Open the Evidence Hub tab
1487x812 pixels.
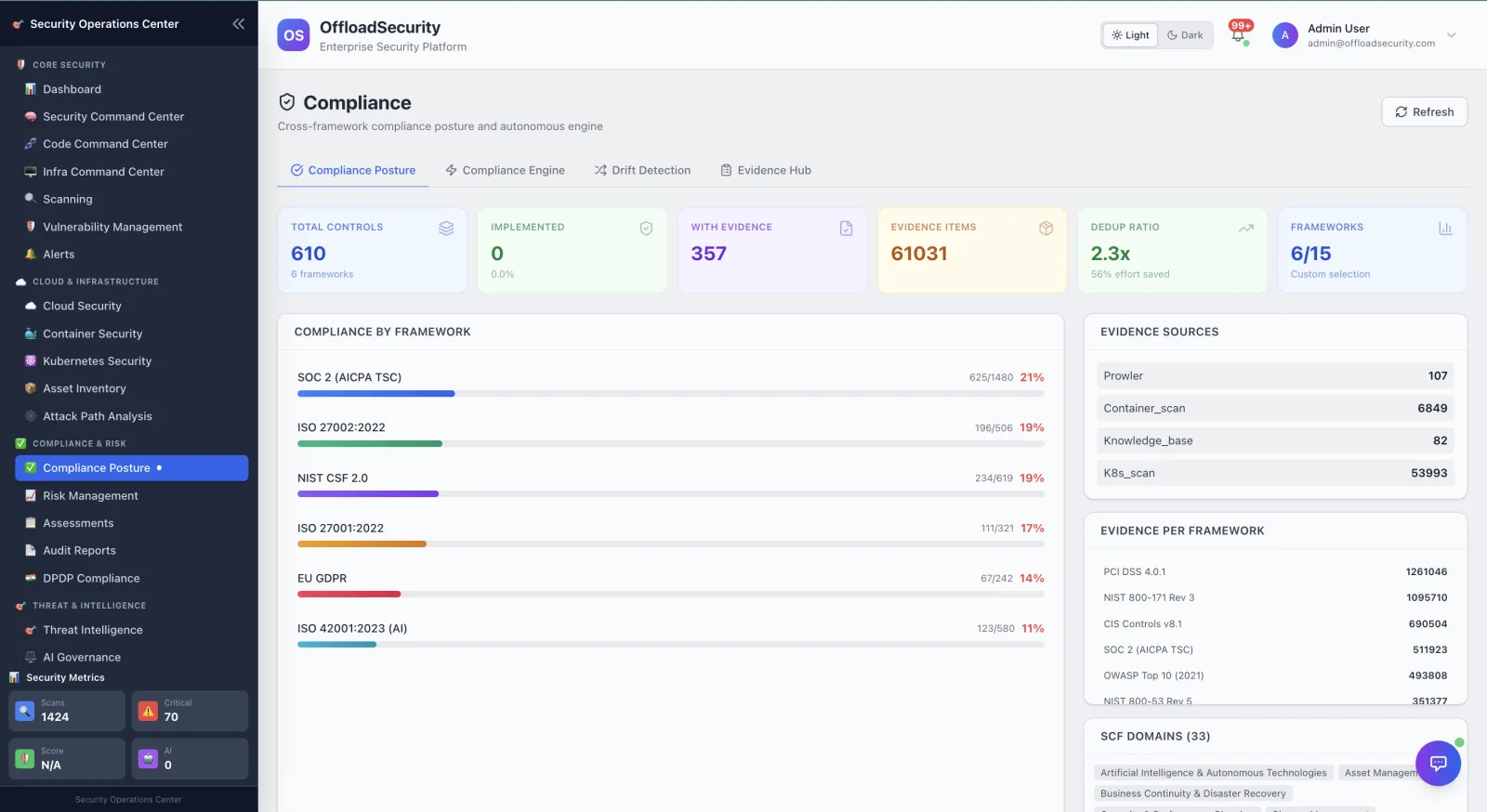tap(766, 170)
